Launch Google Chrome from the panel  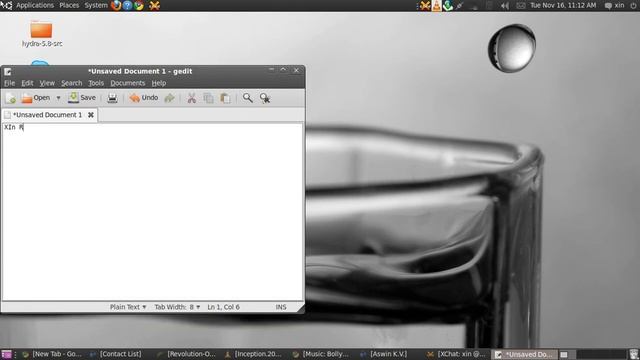[x=139, y=5]
